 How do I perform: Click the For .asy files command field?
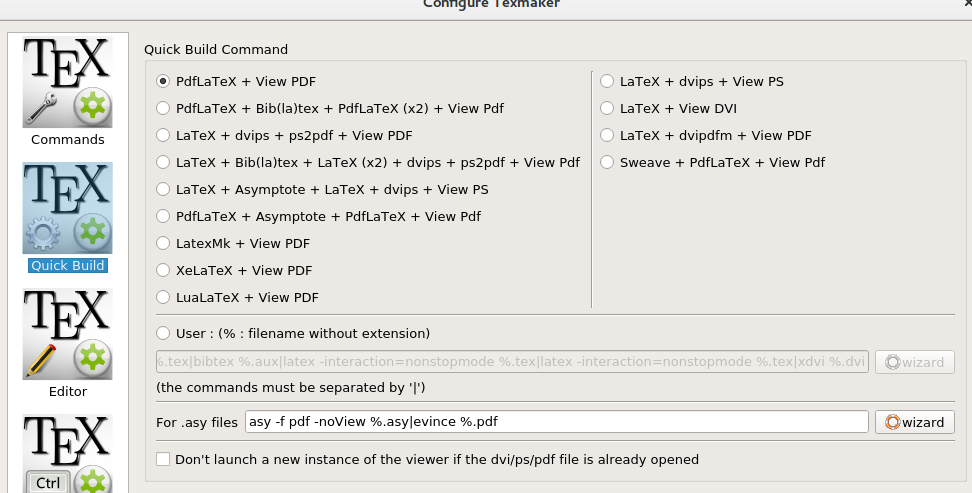[x=557, y=422]
